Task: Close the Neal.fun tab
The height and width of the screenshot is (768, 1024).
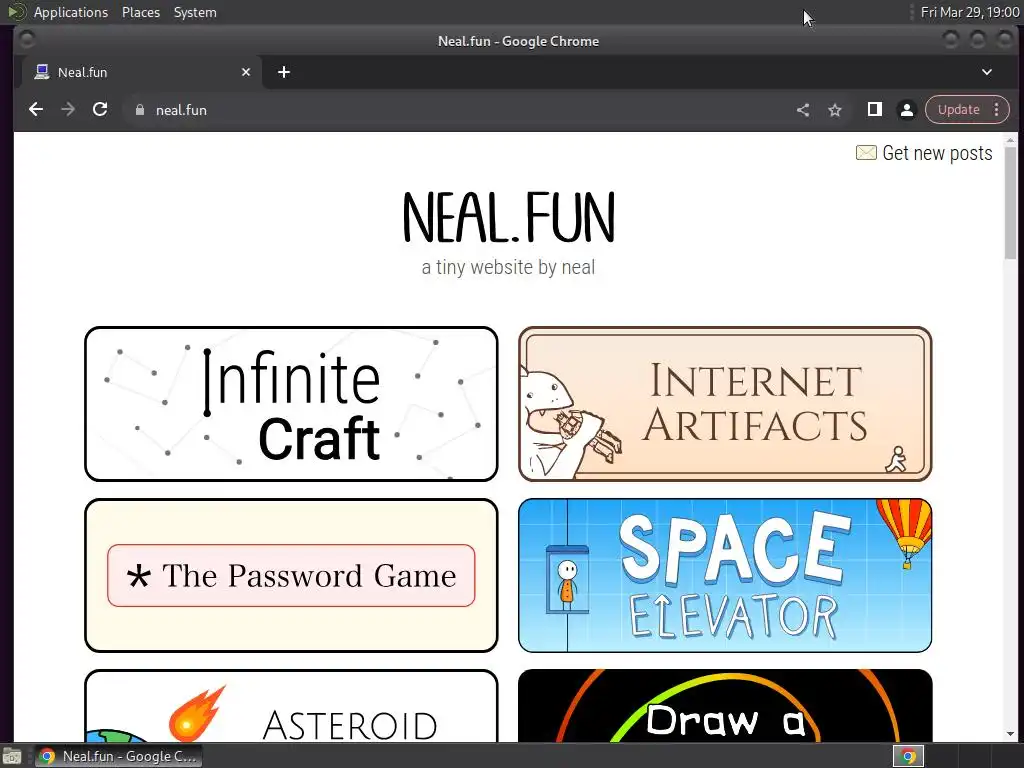Action: [x=246, y=72]
